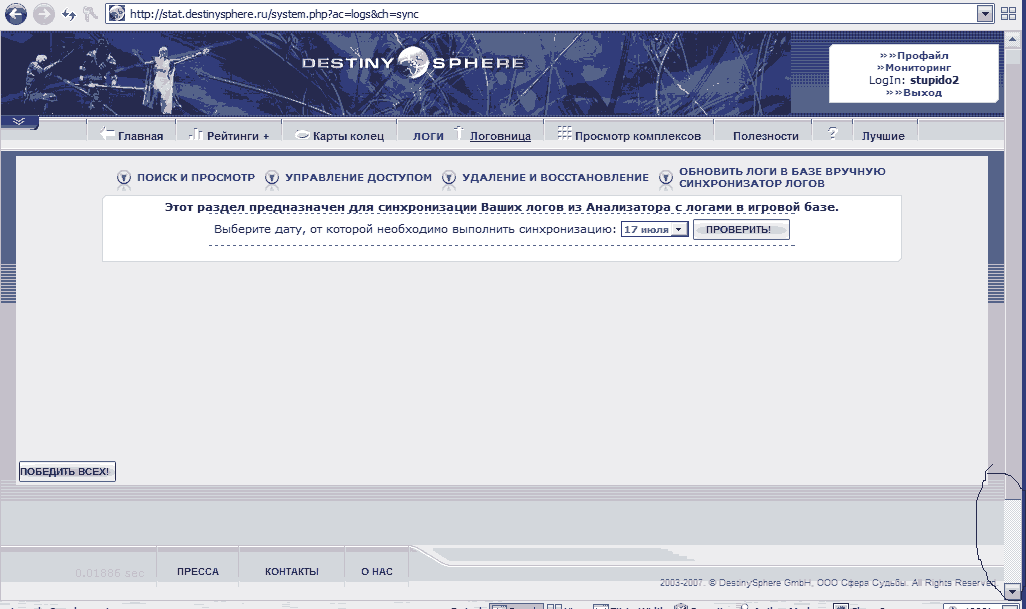Click the icon before УДАЛЕНИЕ И ВОССТАНОВЛЕНИЕ
This screenshot has height=609, width=1026.
(x=449, y=178)
